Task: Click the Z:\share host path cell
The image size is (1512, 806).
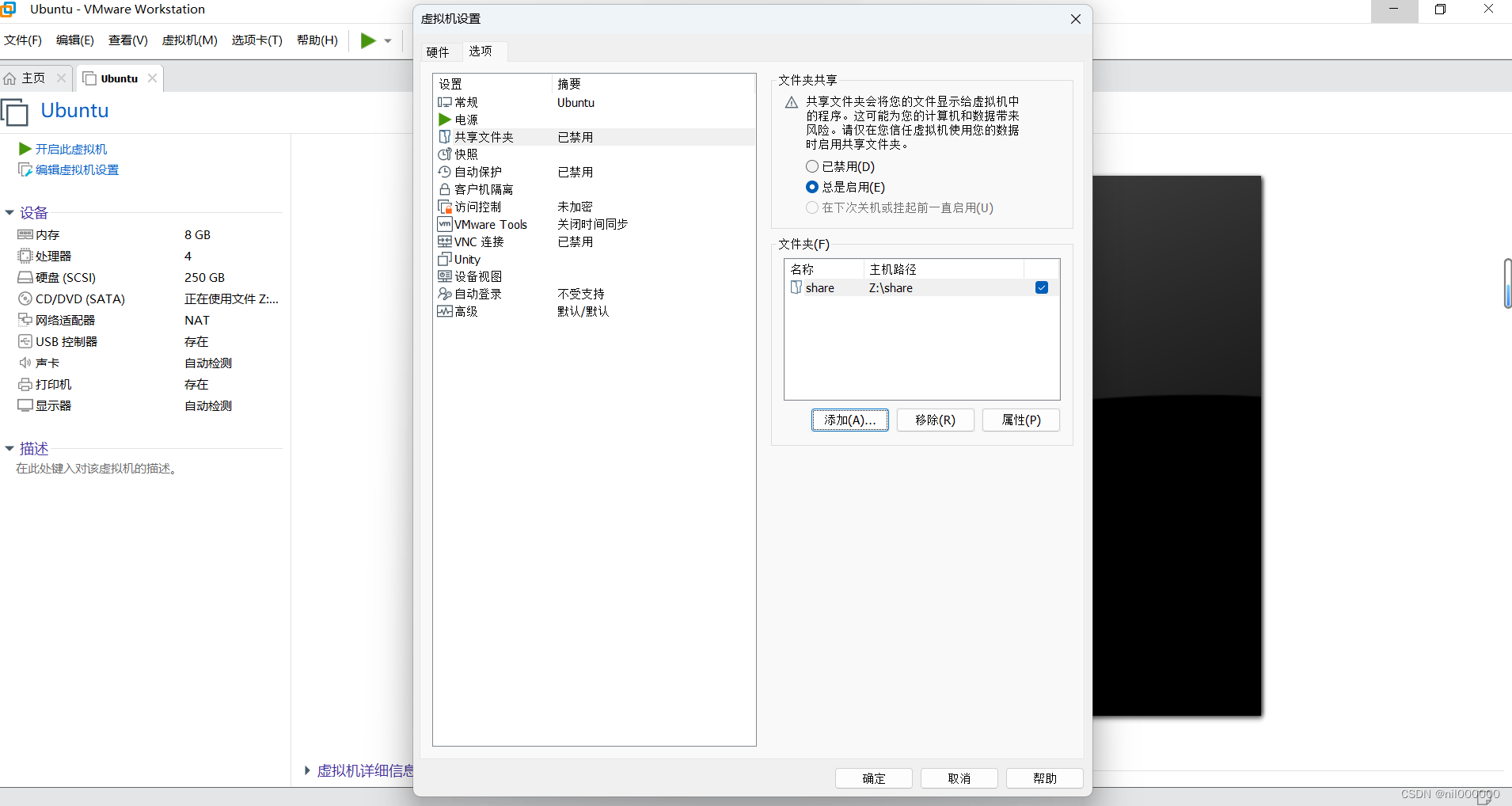Action: coord(891,288)
